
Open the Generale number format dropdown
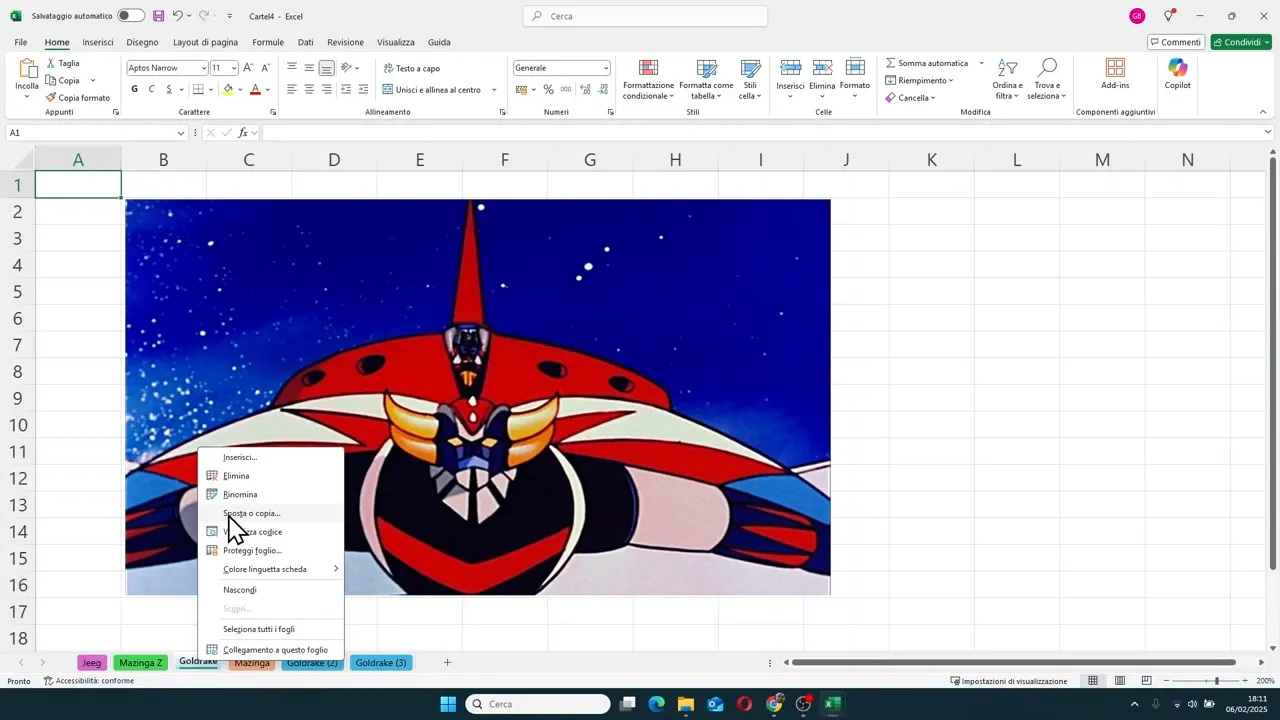pyautogui.click(x=606, y=68)
